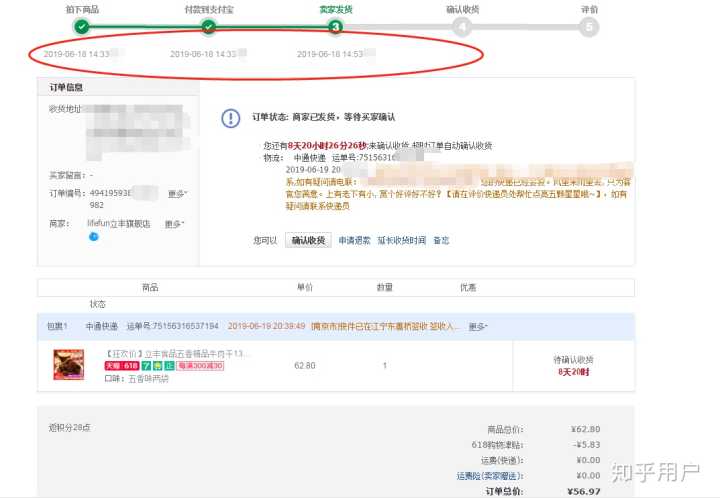Image resolution: width=720 pixels, height=498 pixels.
Task: Click the 确认收货 button
Action: coord(308,240)
